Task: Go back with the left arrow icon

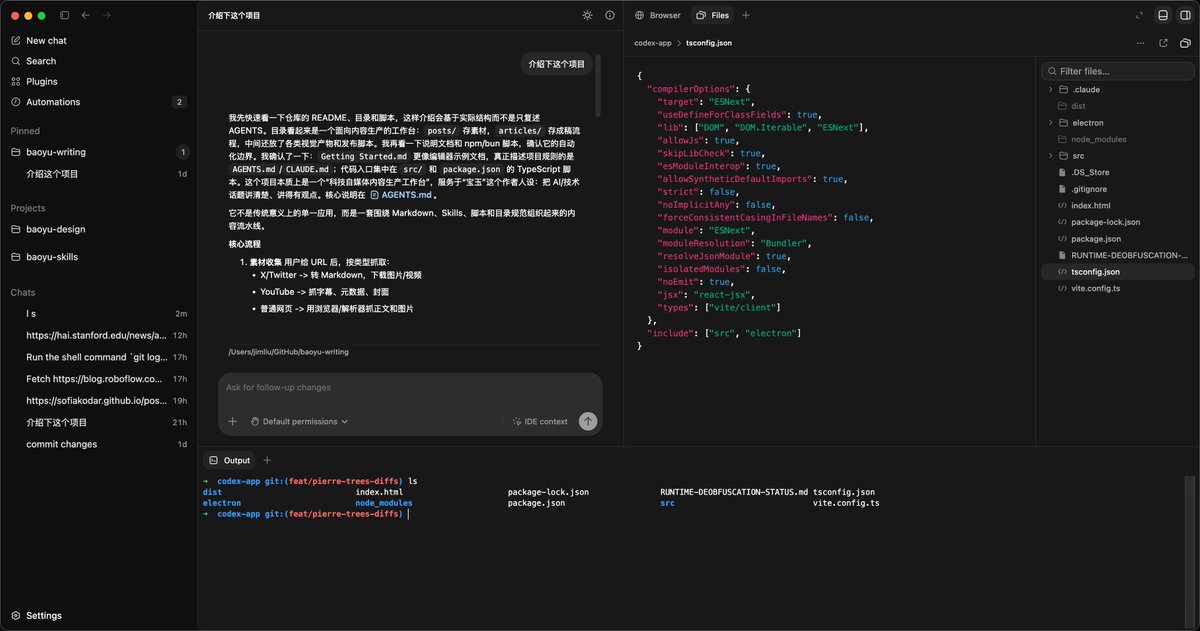Action: point(86,15)
